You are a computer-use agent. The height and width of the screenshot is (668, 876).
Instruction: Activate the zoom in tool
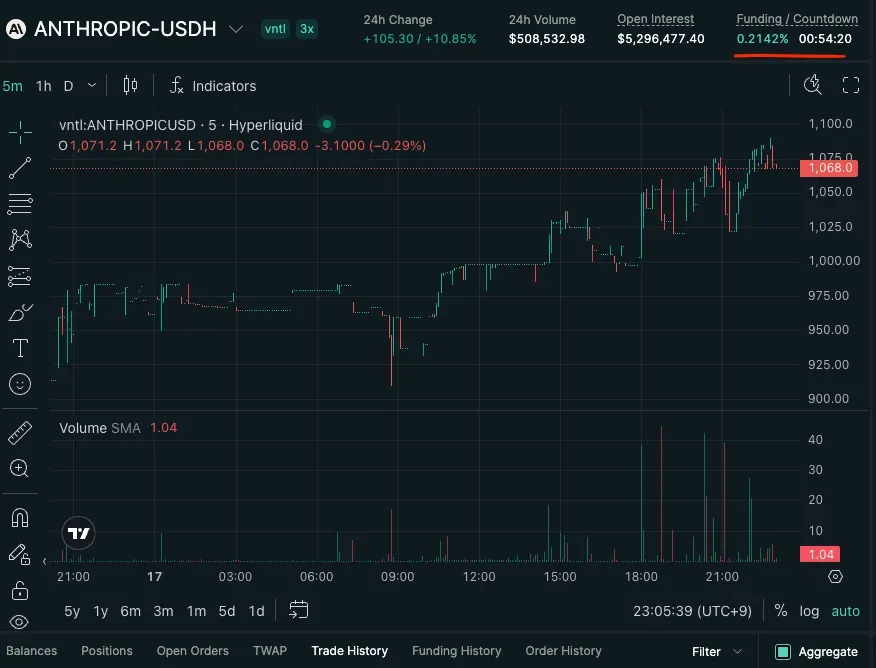[19, 468]
